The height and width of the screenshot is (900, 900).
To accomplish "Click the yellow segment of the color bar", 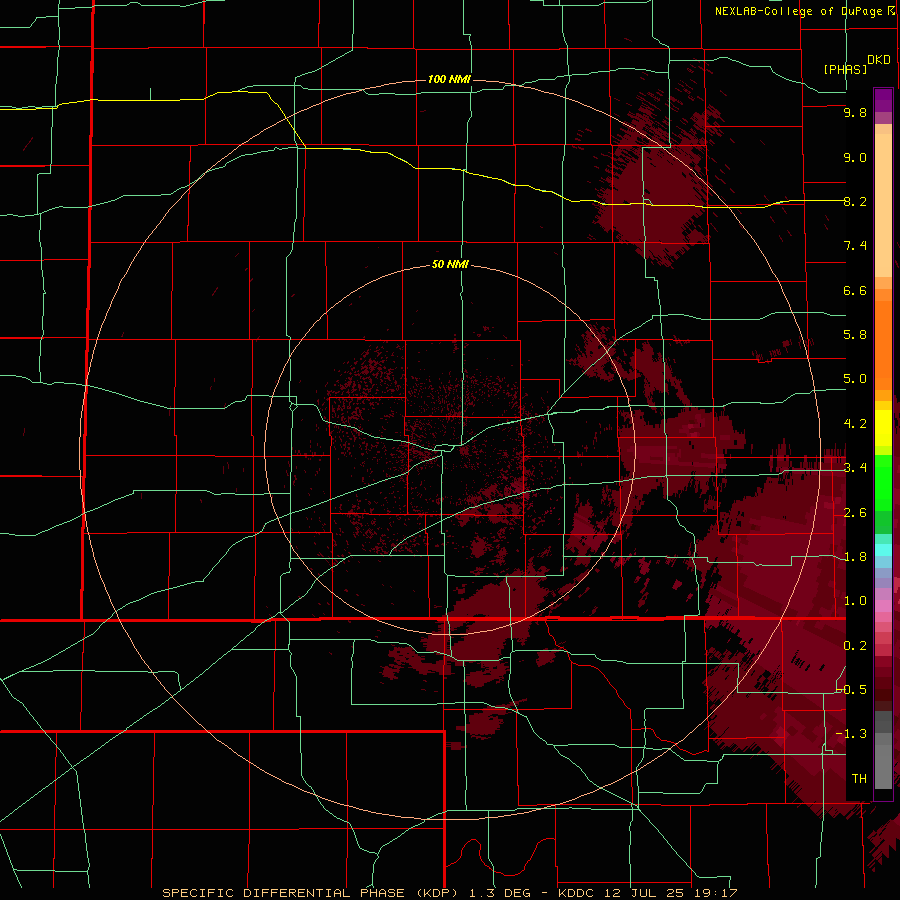I will [x=883, y=428].
